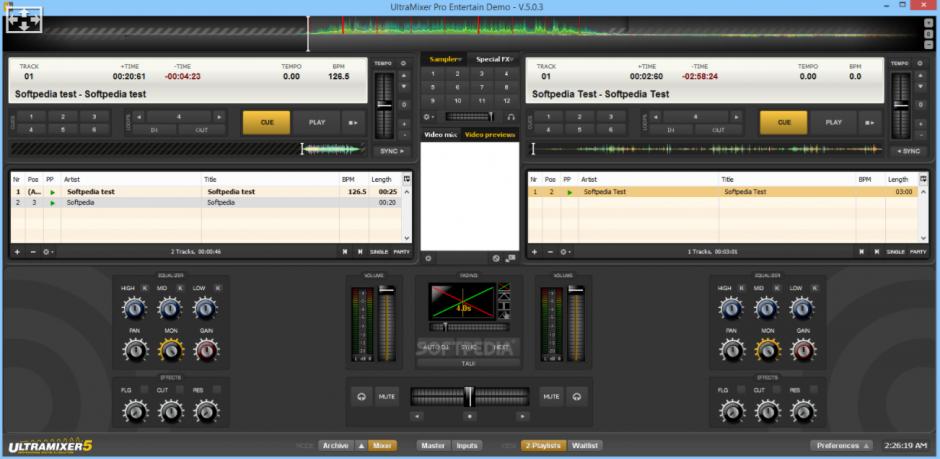The image size is (940, 459).
Task: Move crossfader fully left with arrow button
Action: tap(417, 416)
